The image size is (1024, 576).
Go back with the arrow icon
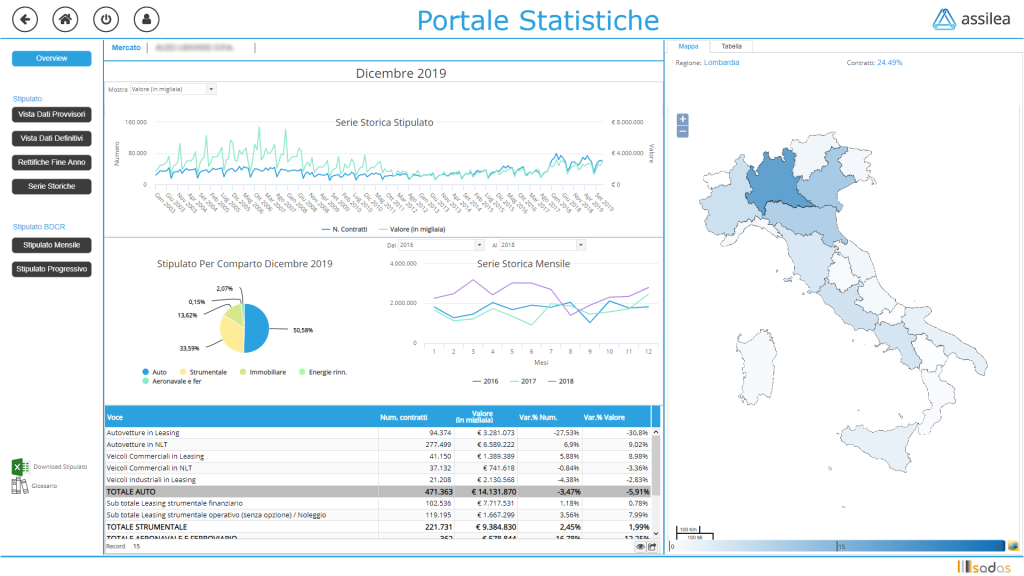25,19
